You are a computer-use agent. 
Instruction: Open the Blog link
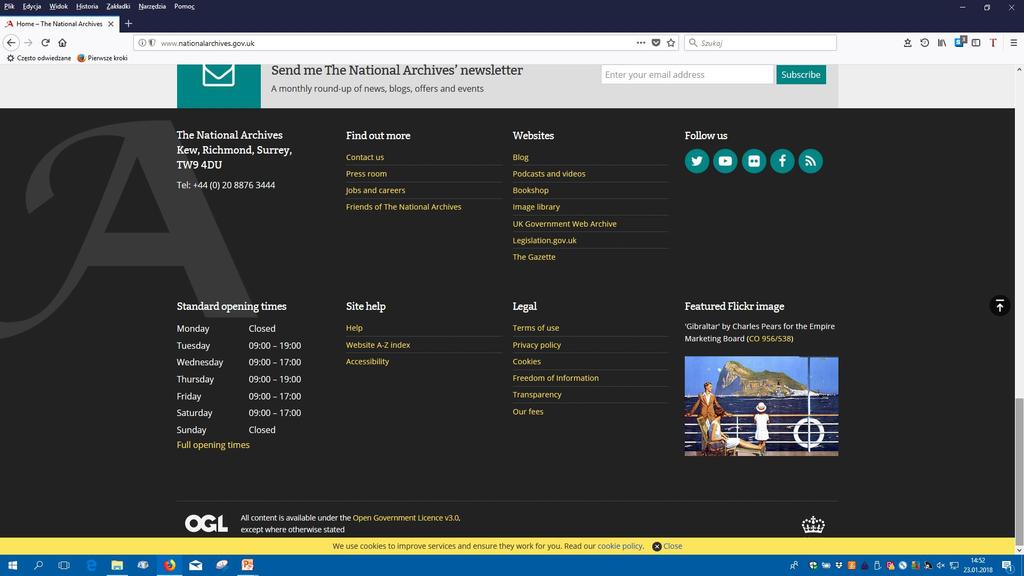pyautogui.click(x=520, y=157)
